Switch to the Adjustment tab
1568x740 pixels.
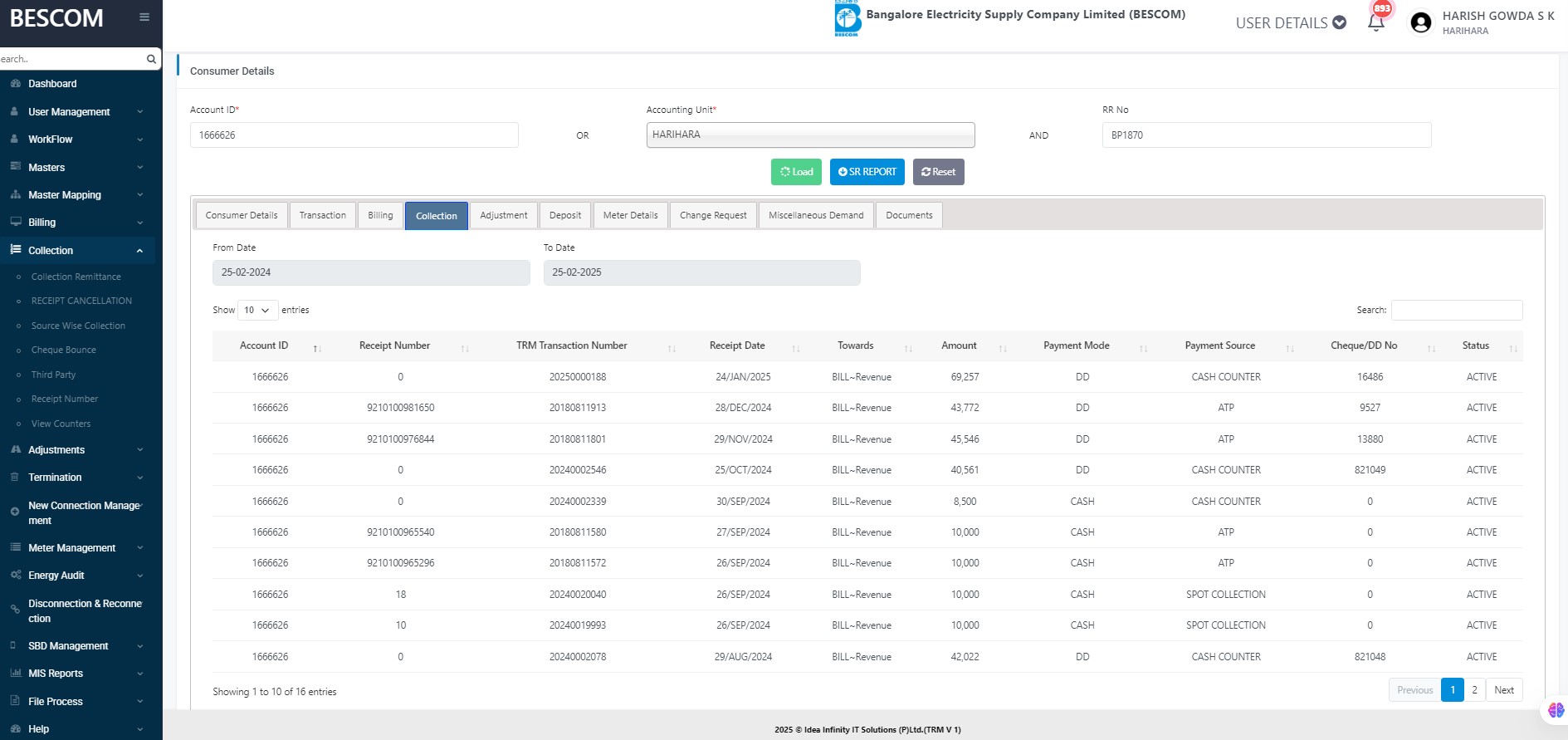[x=503, y=215]
